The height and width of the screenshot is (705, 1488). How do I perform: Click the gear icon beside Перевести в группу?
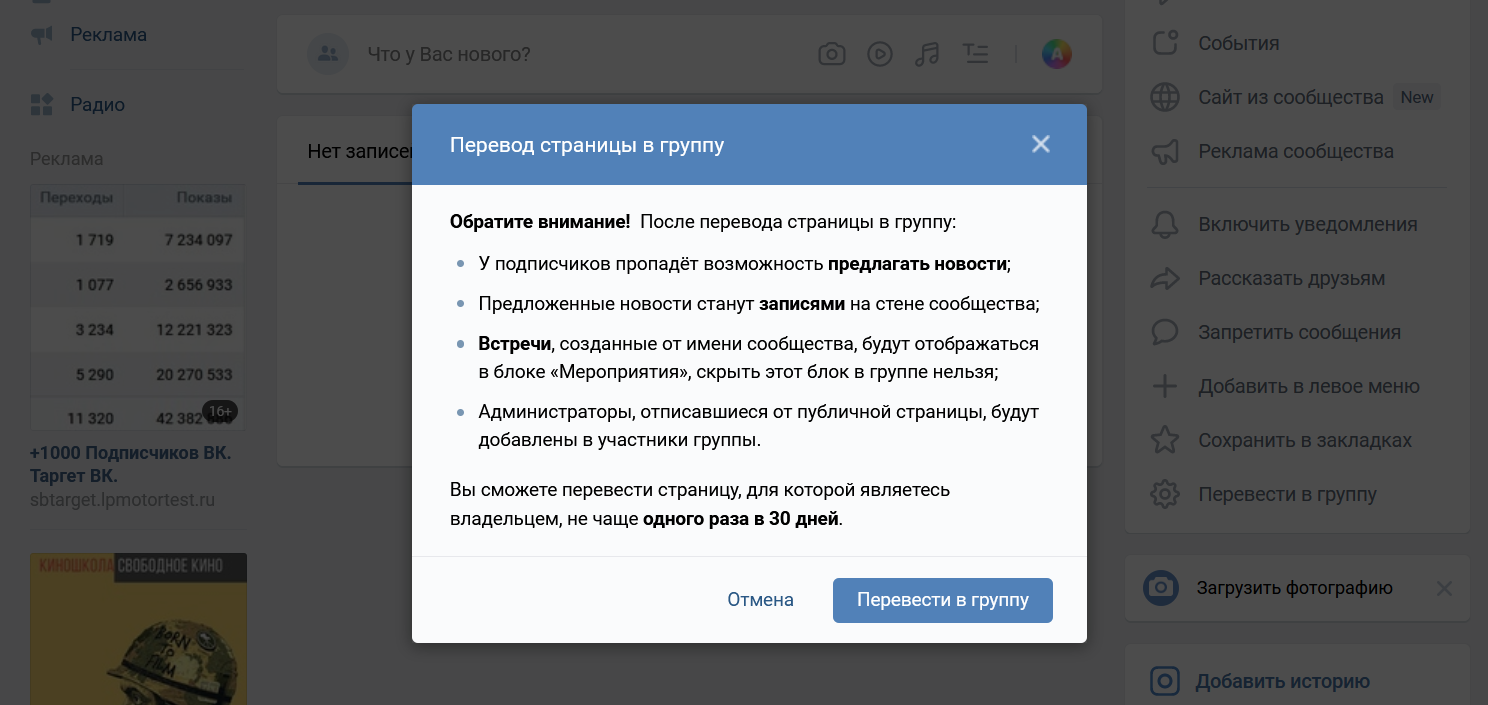pyautogui.click(x=1165, y=494)
